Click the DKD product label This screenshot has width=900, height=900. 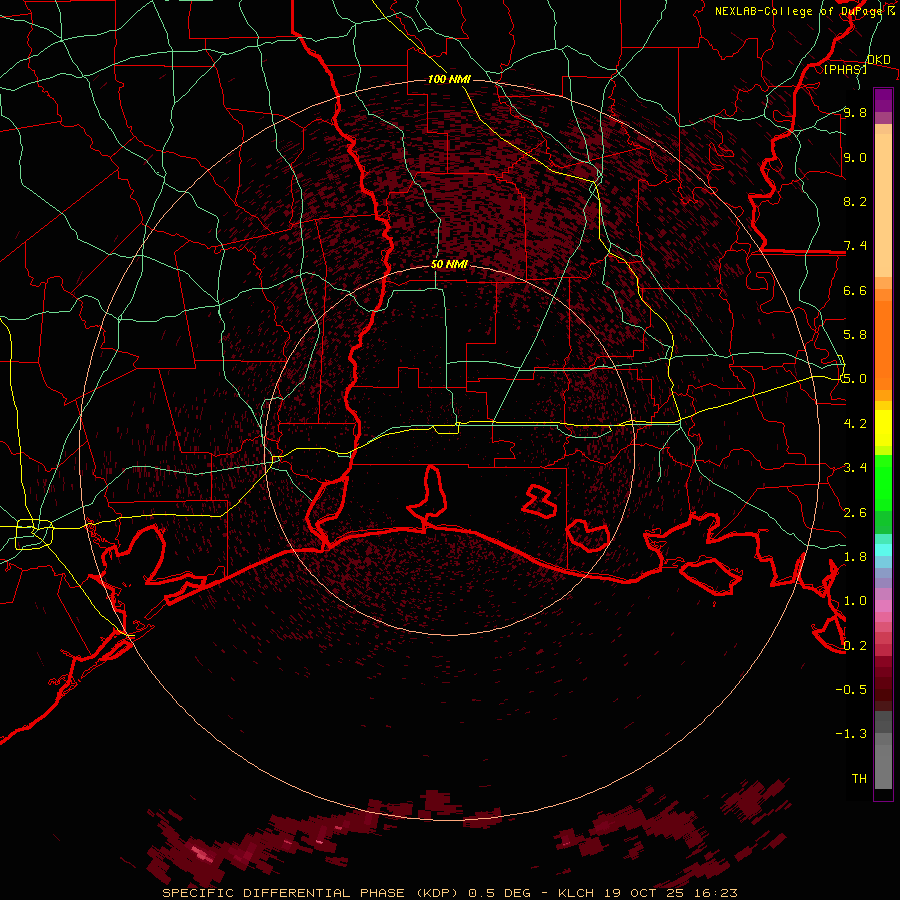click(x=878, y=59)
